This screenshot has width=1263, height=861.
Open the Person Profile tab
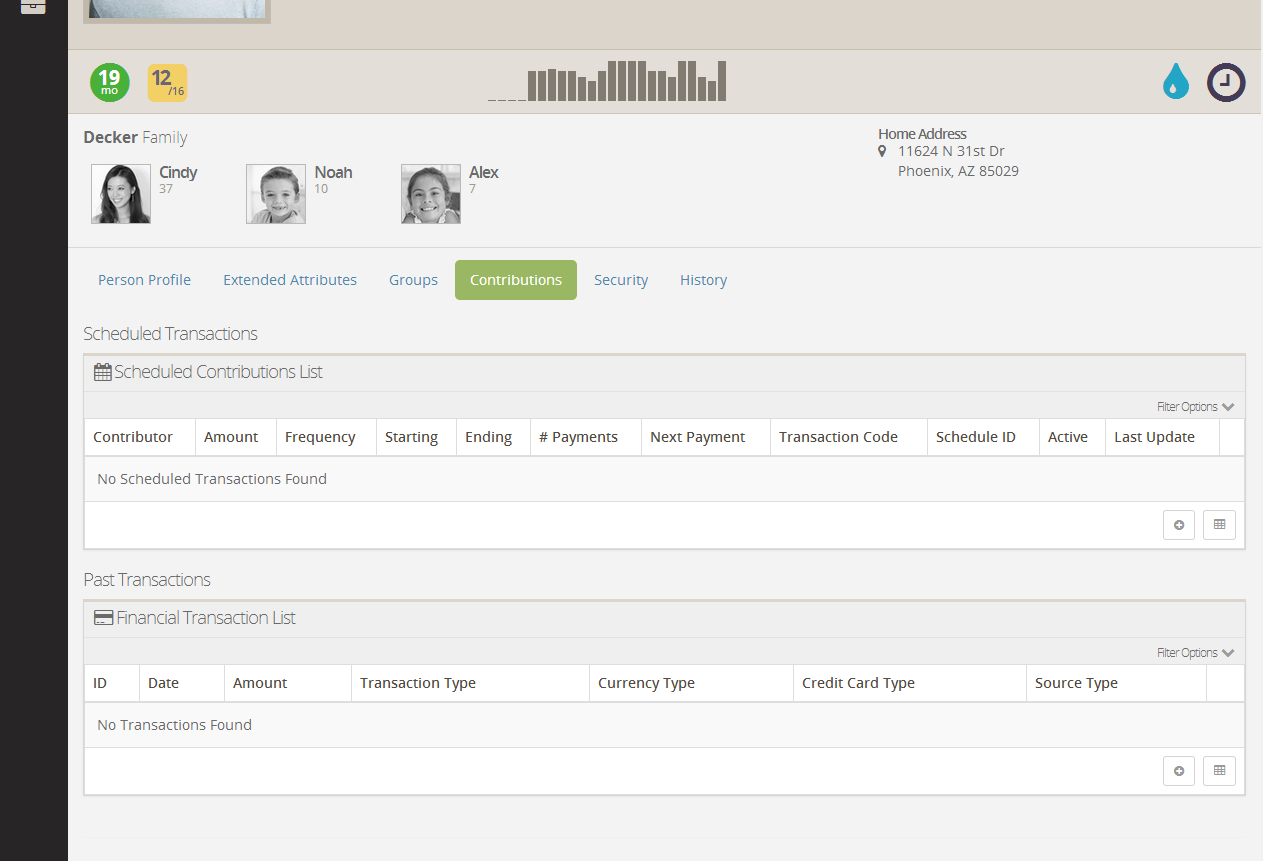coord(144,280)
